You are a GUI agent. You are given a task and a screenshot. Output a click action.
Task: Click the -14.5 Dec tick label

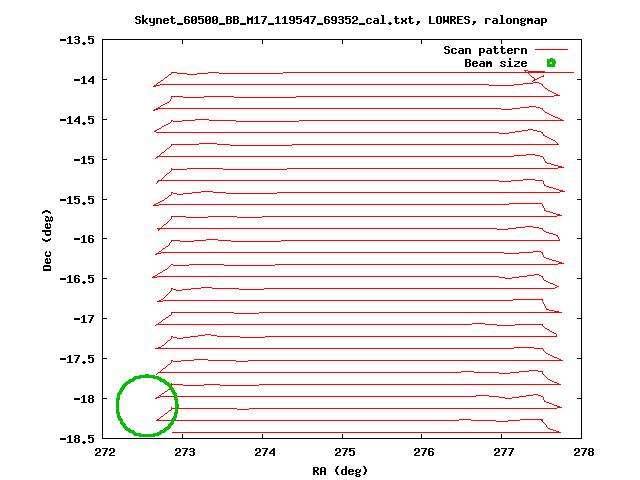[x=77, y=120]
